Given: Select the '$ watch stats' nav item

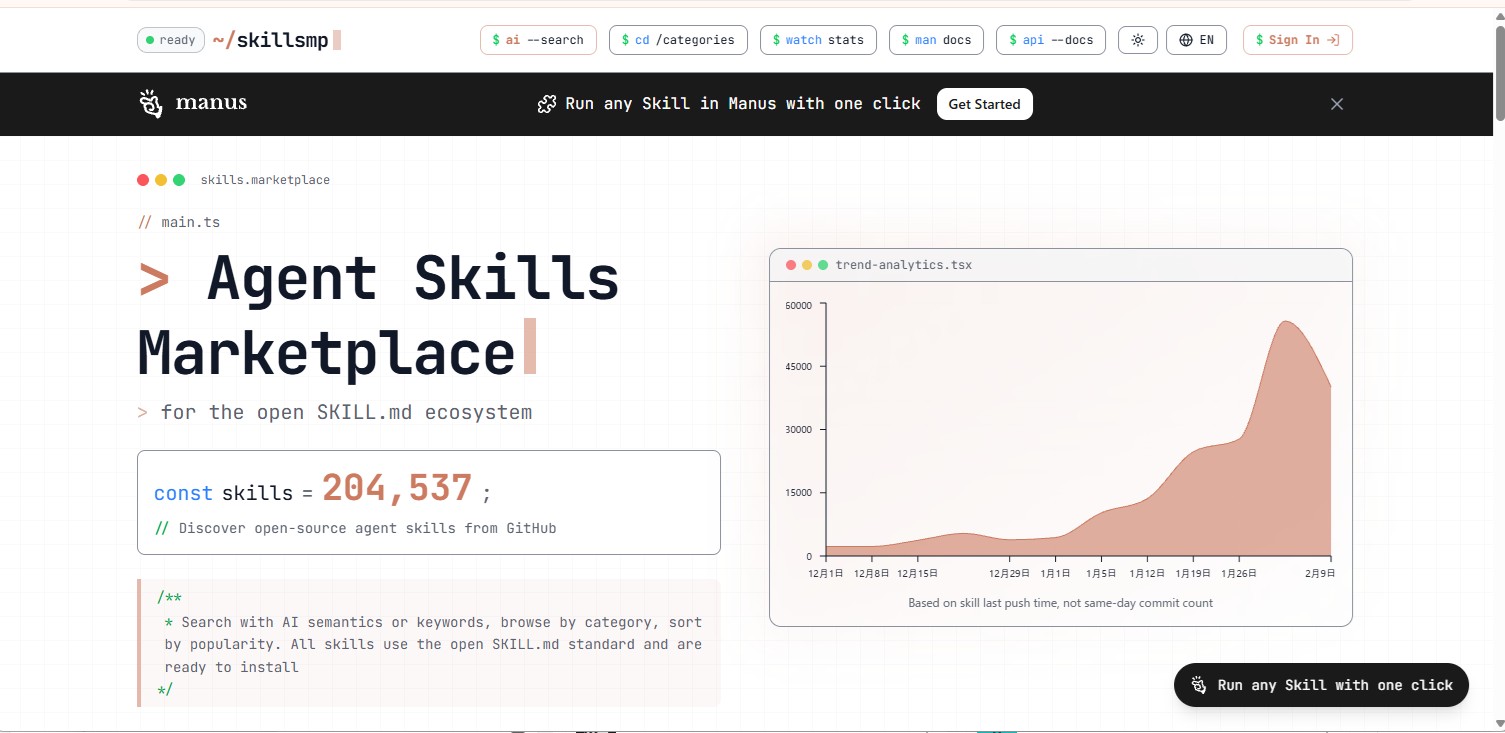Looking at the screenshot, I should [x=818, y=40].
